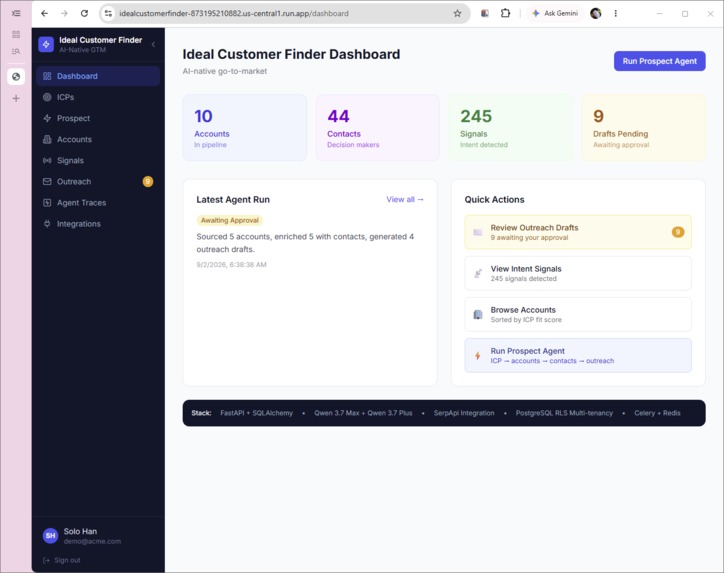Open the 10 Accounts stat card

point(245,128)
